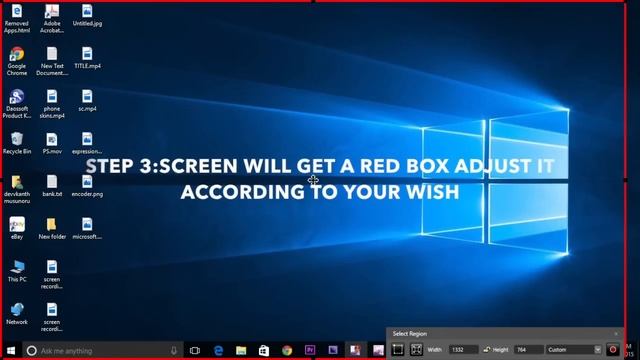
Task: Select New Text Document on the desktop
Action: [52, 61]
